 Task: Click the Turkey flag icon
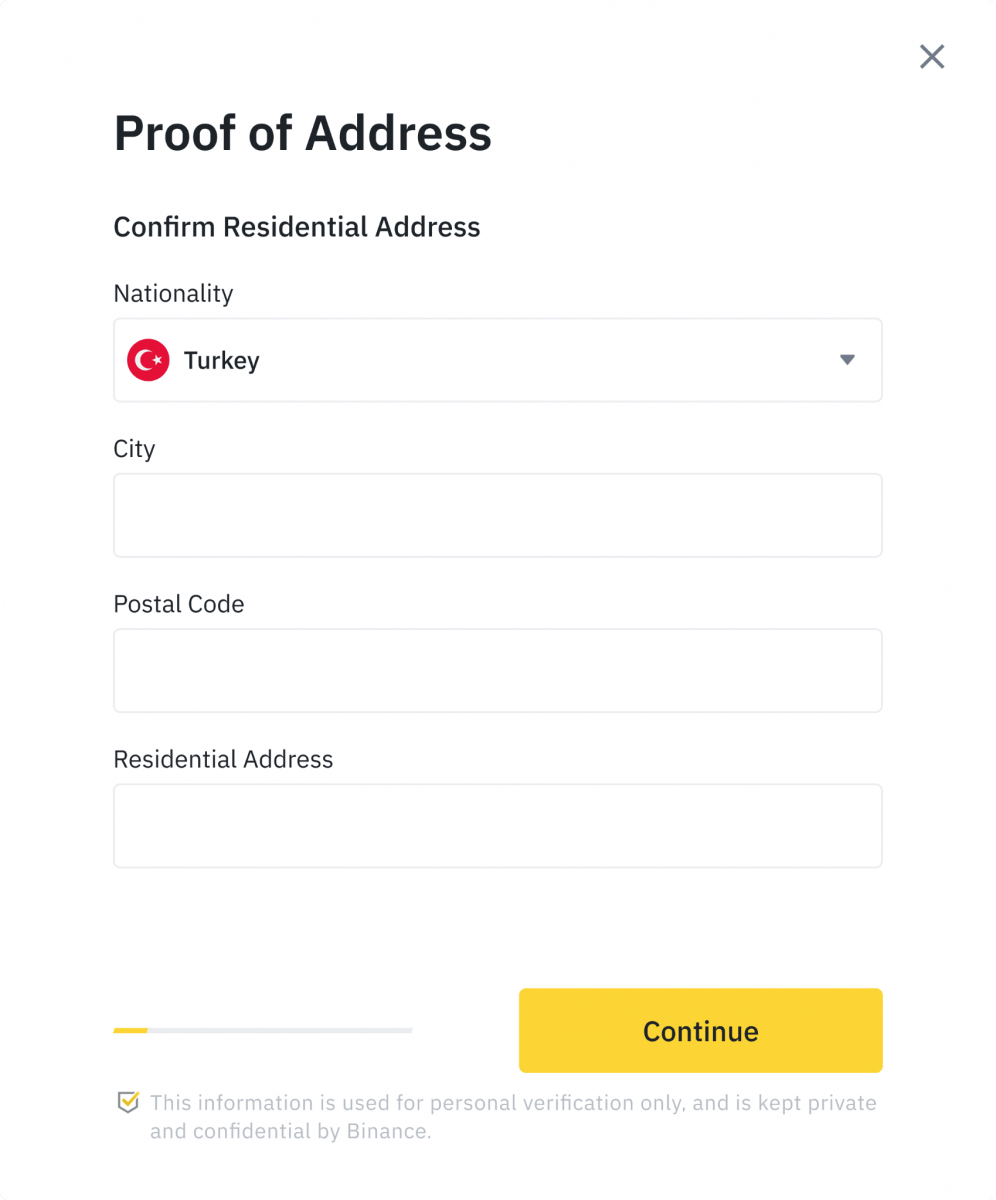(147, 360)
